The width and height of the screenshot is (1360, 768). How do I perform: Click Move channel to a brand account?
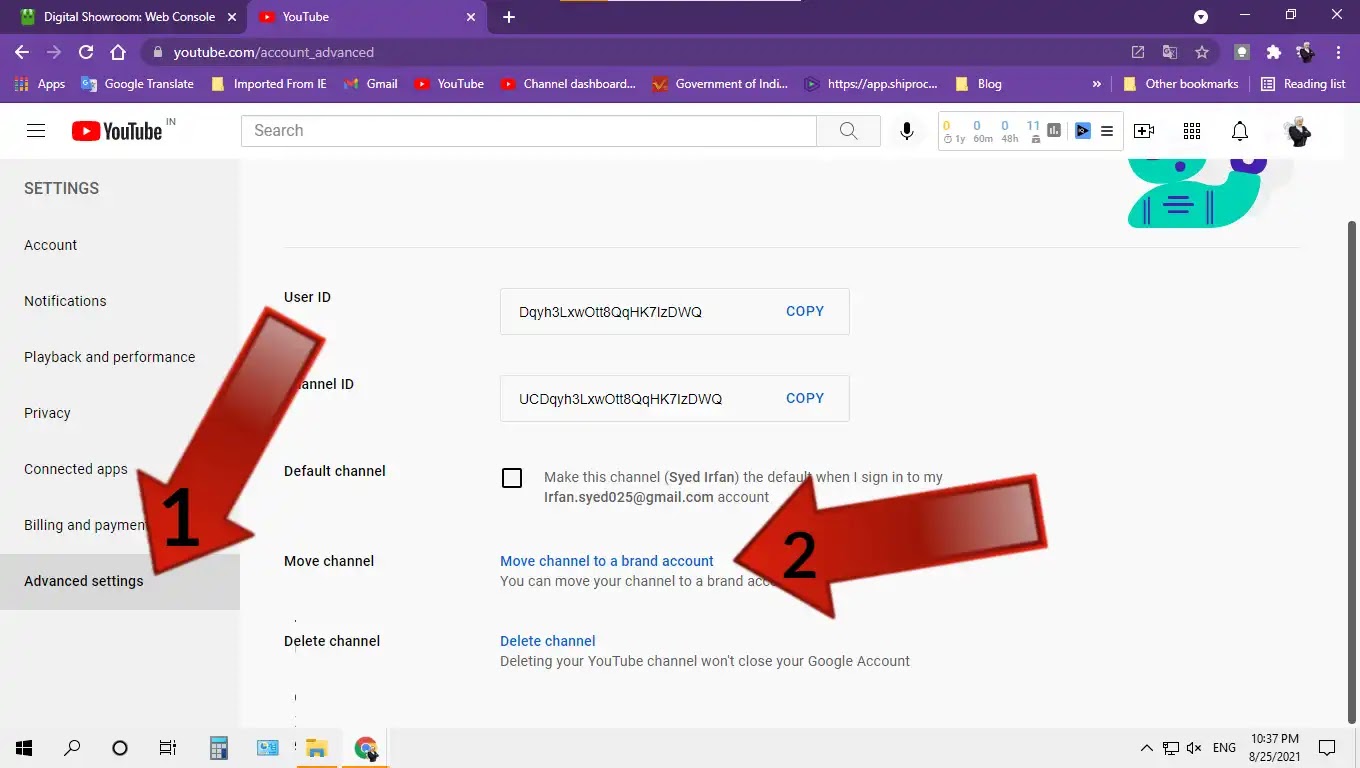[x=607, y=561]
